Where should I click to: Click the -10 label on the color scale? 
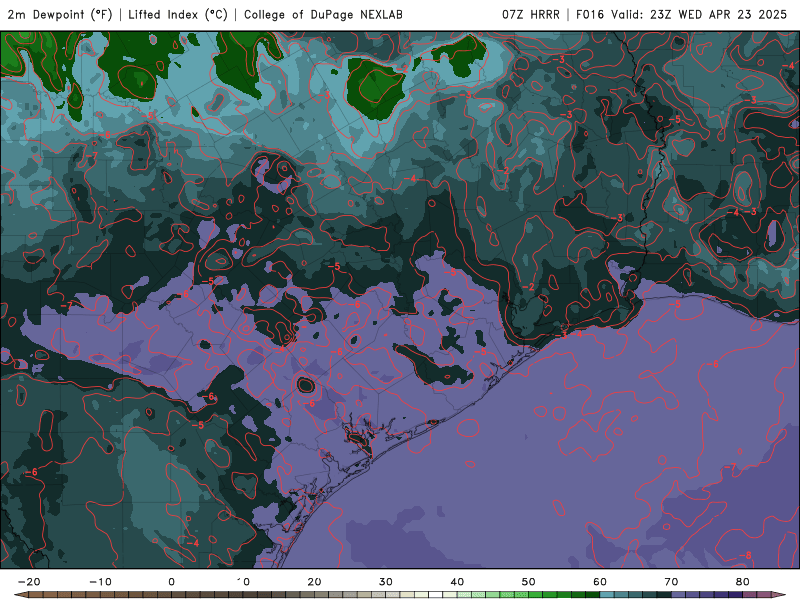(100, 582)
